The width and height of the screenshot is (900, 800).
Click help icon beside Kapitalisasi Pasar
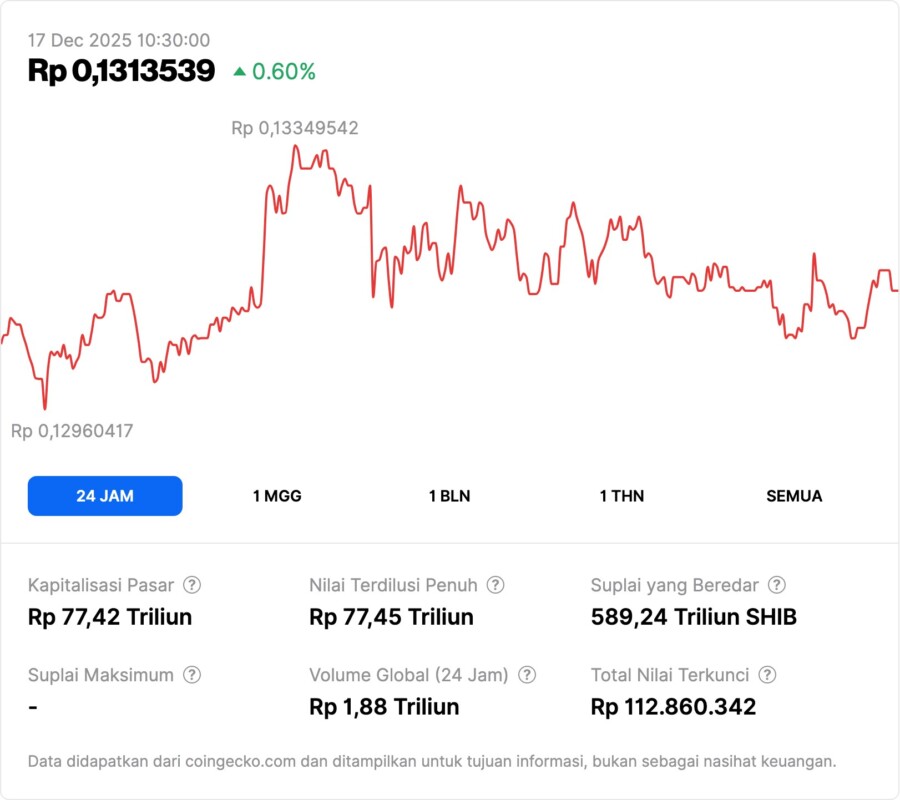(192, 585)
